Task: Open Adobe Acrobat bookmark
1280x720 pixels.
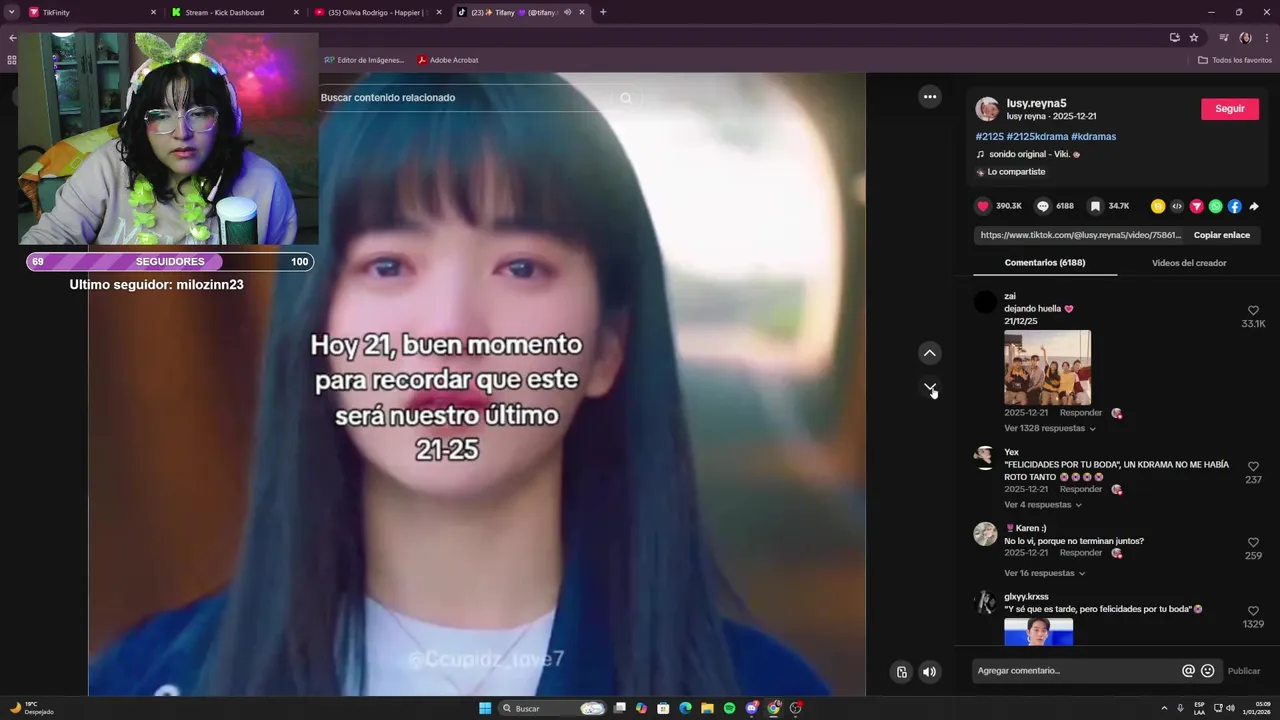Action: (x=448, y=60)
